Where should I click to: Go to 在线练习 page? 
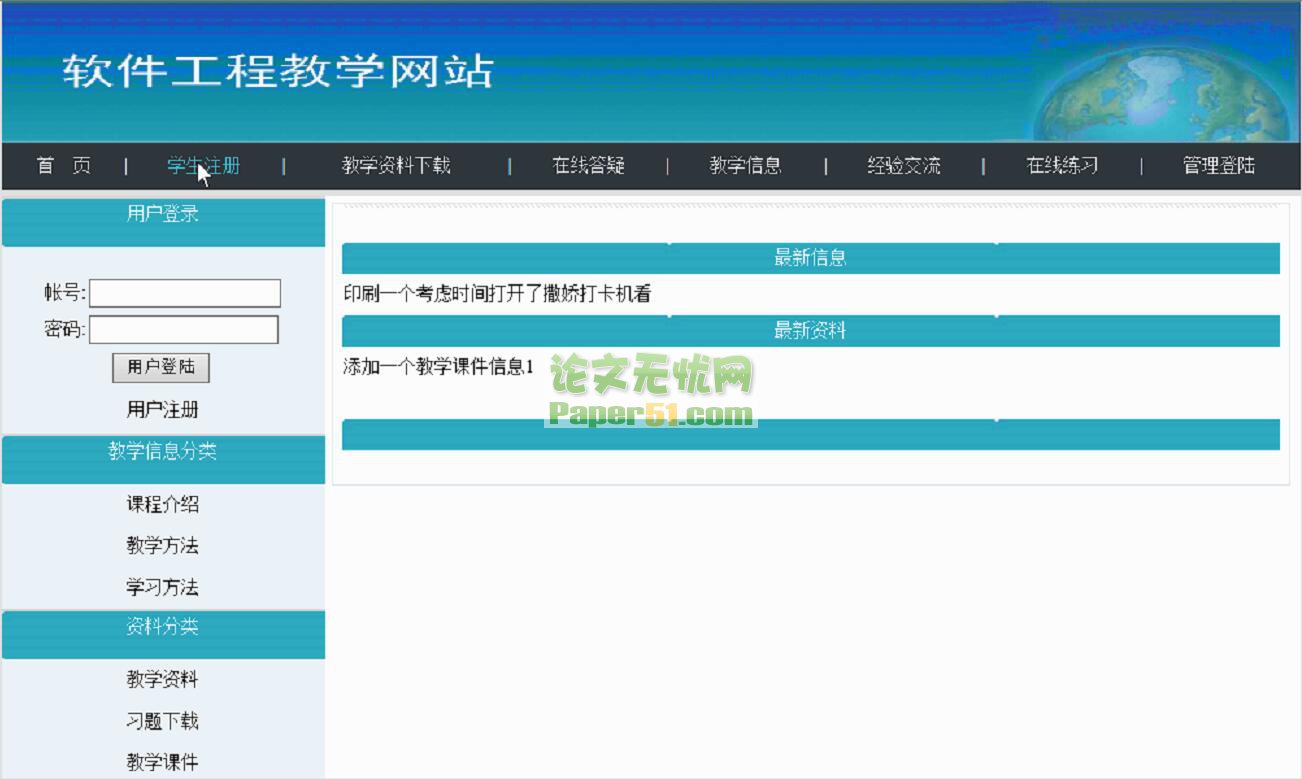point(1062,166)
